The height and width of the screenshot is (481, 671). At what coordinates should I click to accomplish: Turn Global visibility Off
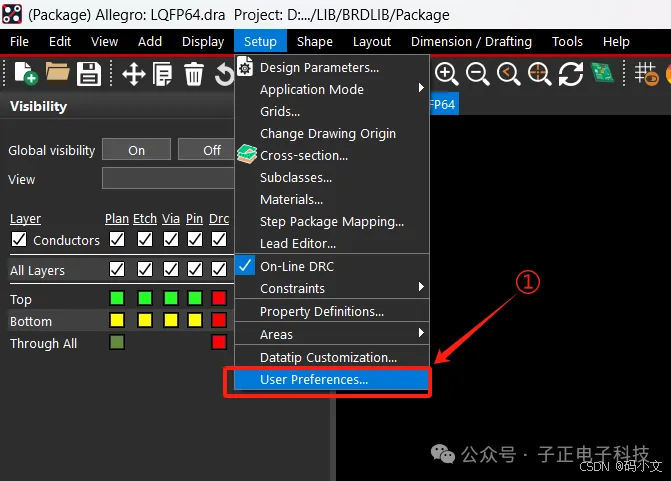coord(206,150)
